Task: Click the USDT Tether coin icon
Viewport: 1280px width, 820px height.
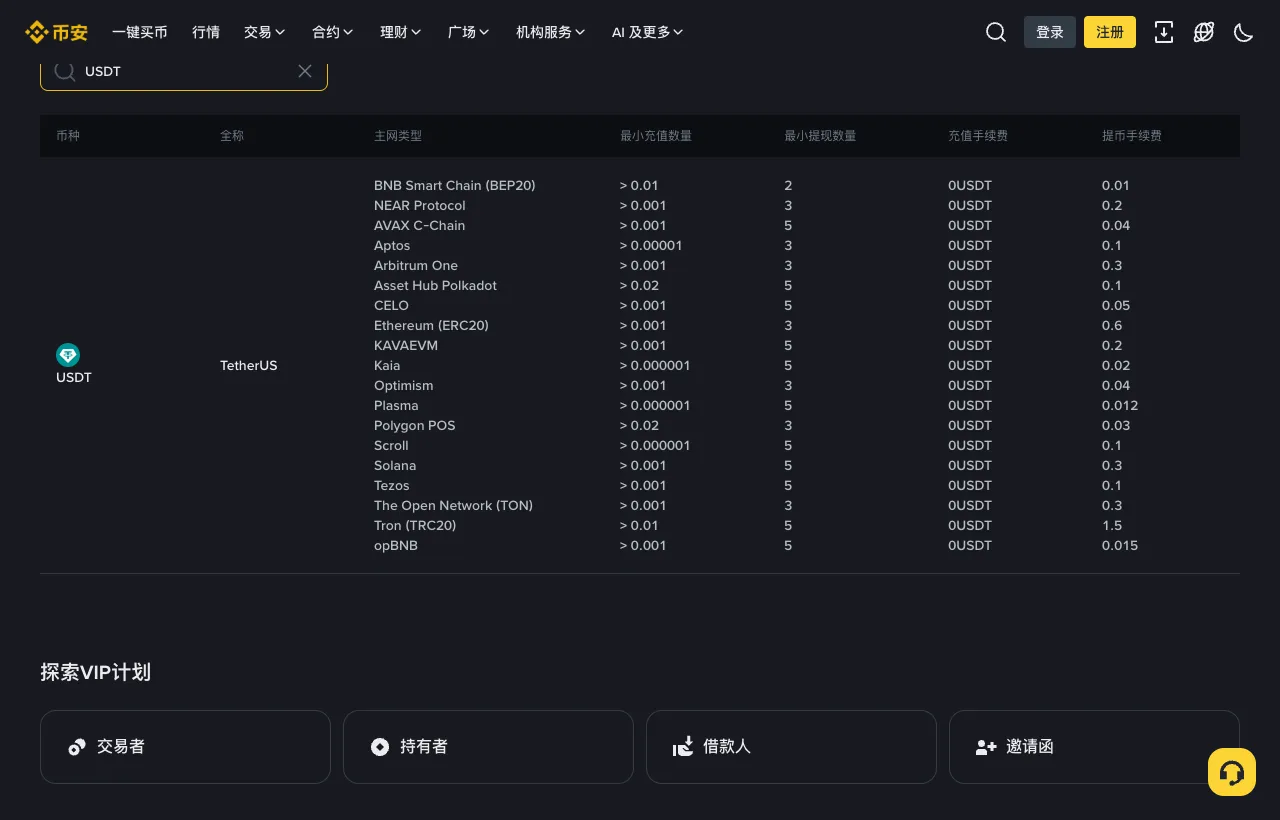Action: coord(68,355)
